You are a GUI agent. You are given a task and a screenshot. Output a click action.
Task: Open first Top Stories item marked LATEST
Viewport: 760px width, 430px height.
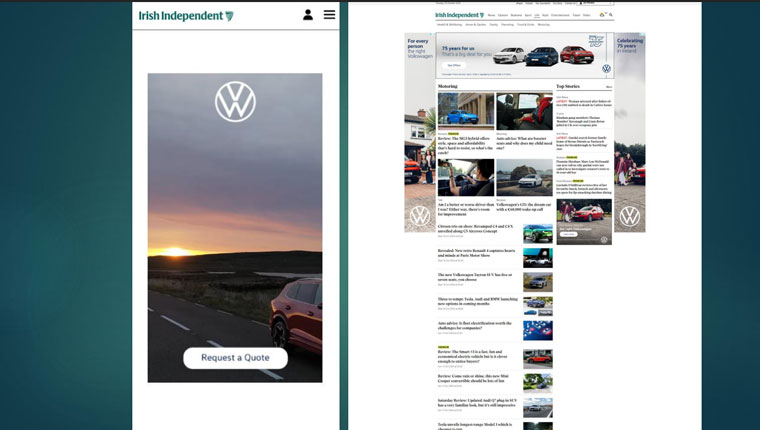click(584, 103)
